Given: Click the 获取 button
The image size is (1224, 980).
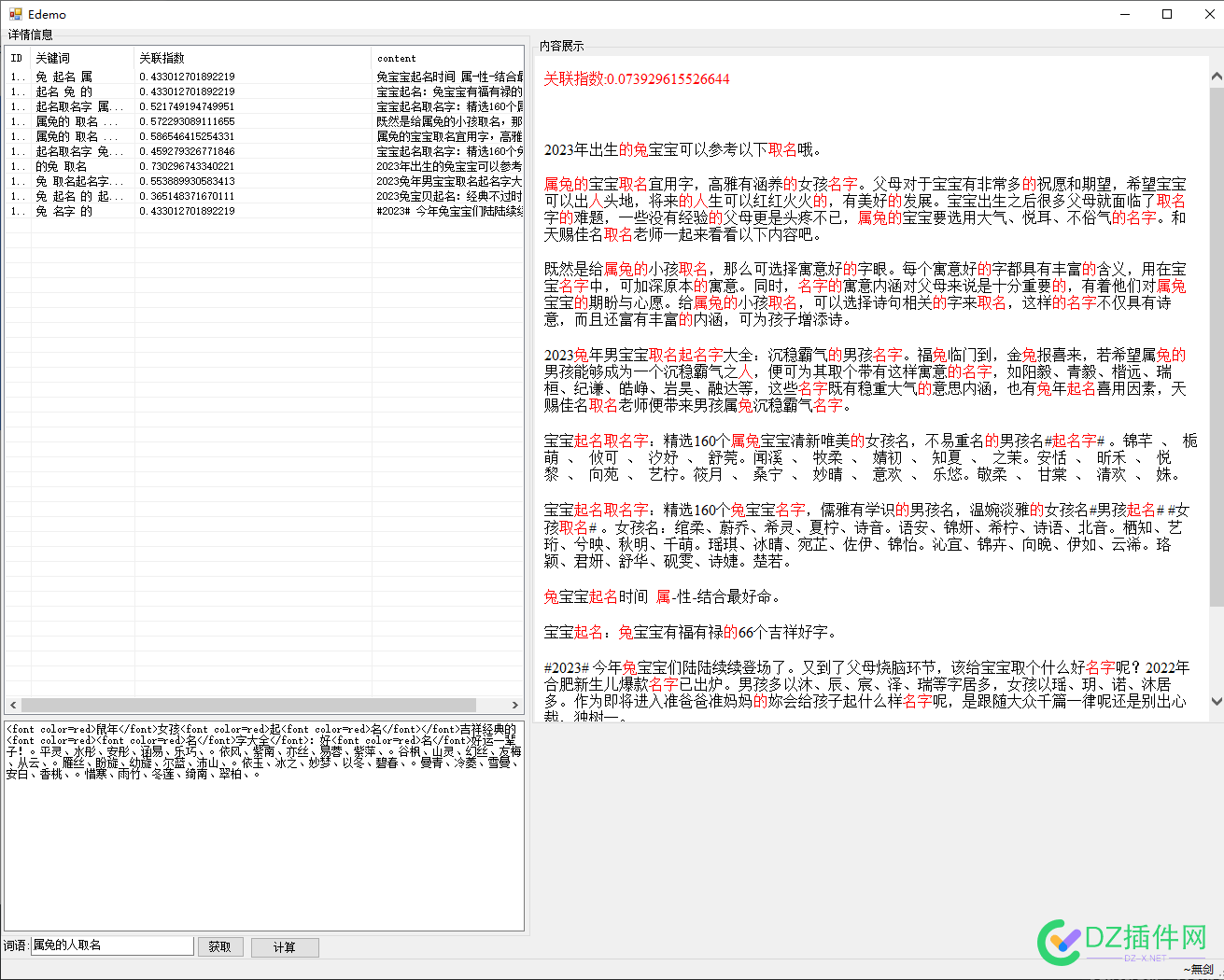Looking at the screenshot, I should pyautogui.click(x=220, y=946).
